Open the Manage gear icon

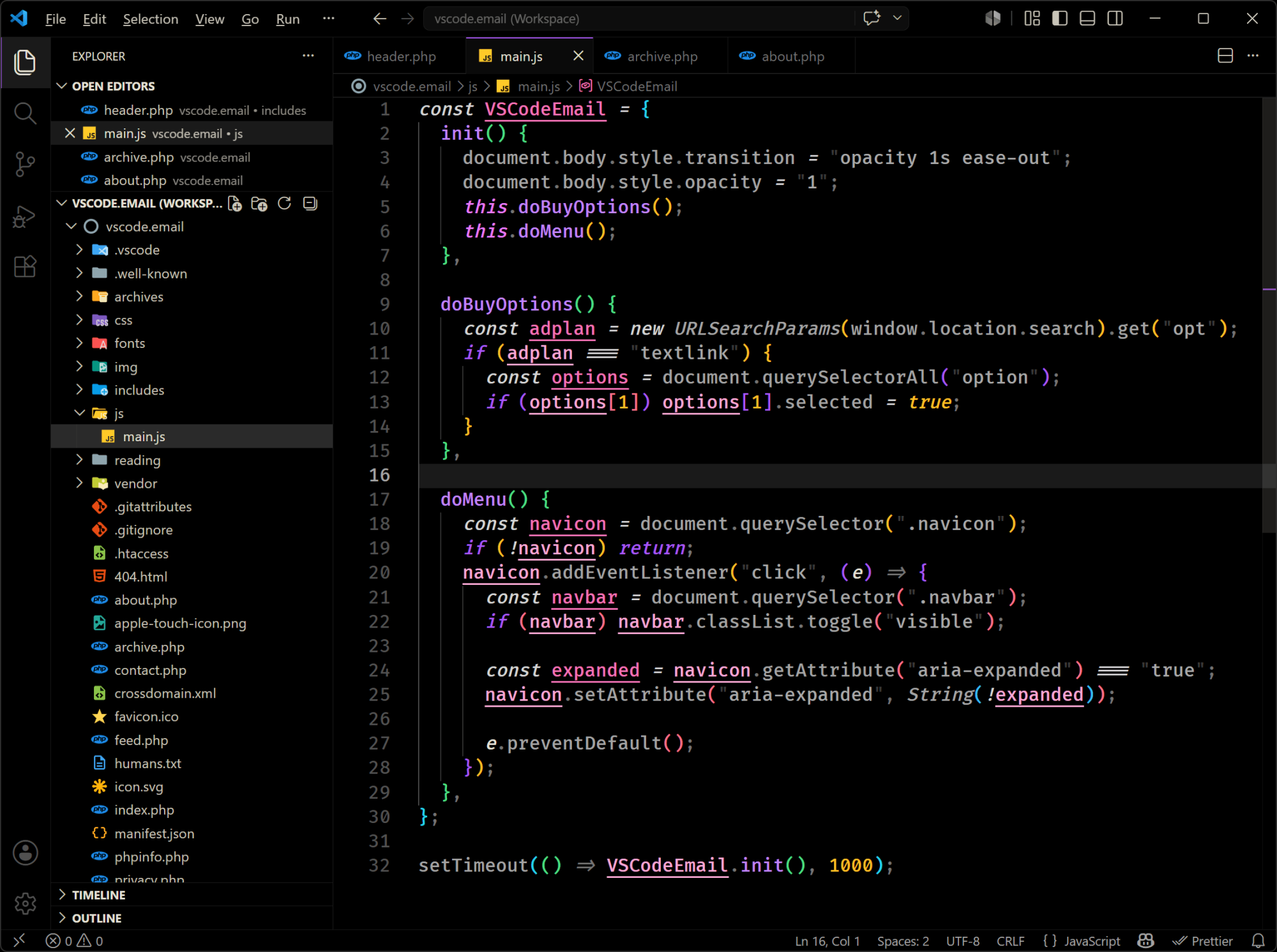point(25,903)
